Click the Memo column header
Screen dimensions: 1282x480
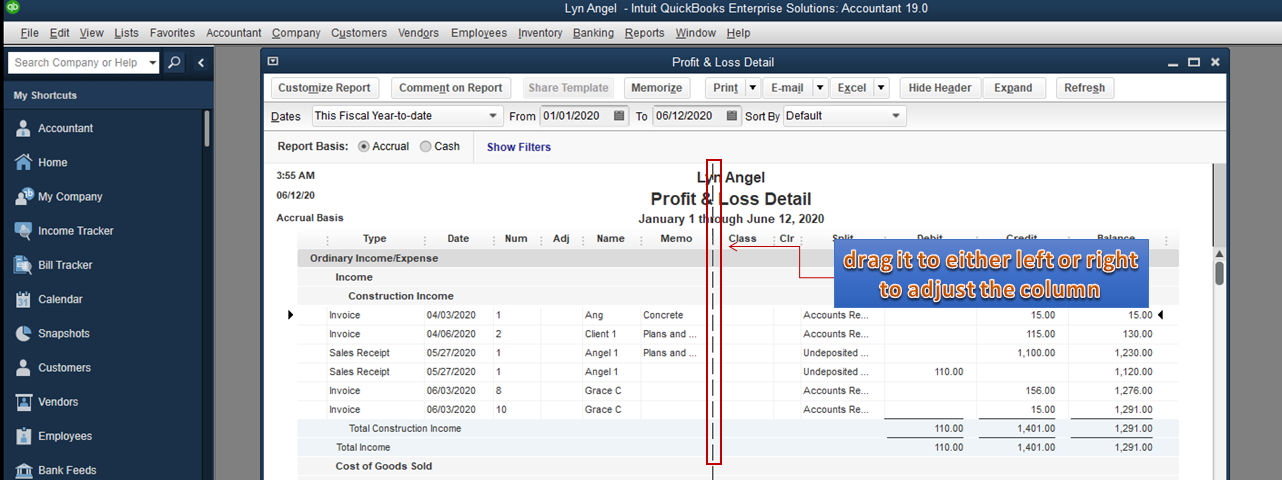676,239
